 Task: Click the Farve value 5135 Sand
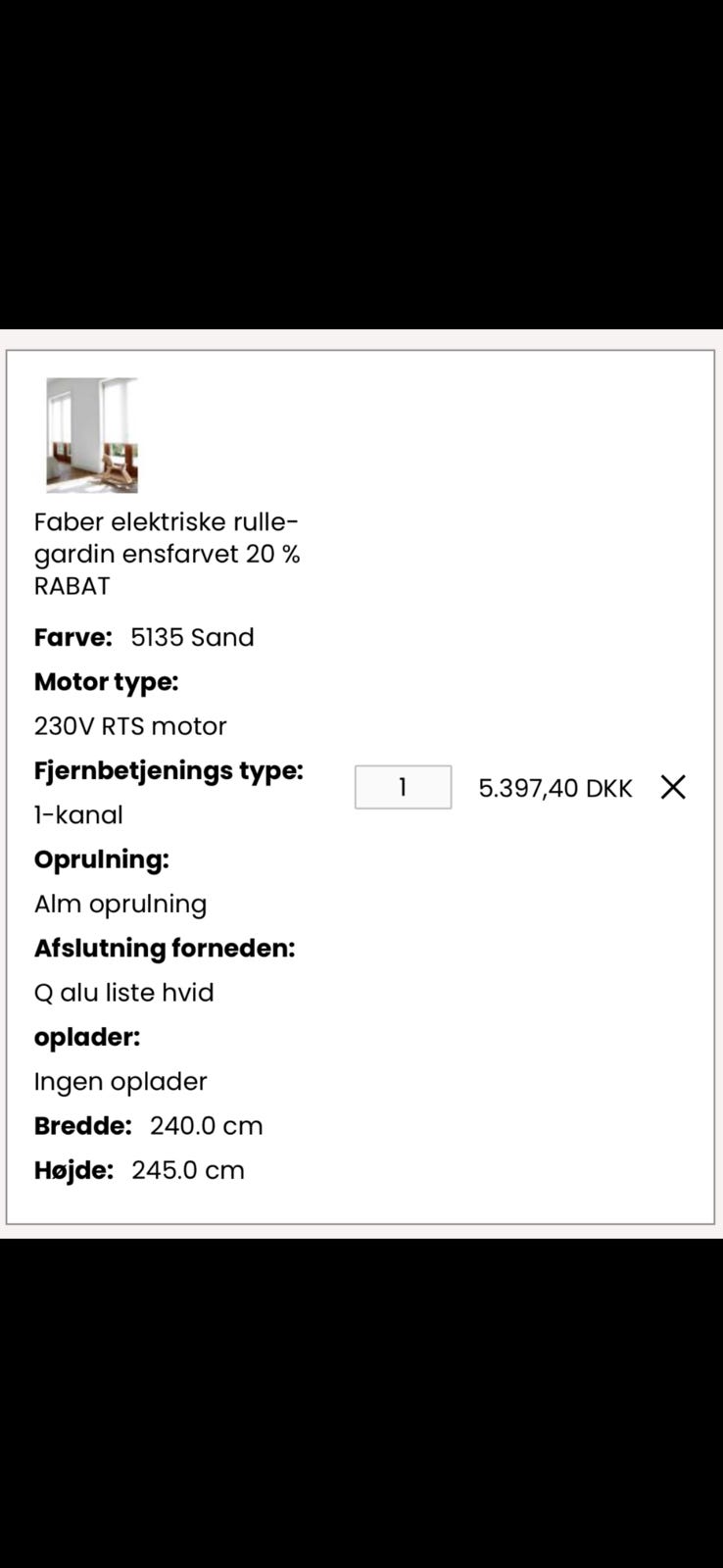(192, 637)
